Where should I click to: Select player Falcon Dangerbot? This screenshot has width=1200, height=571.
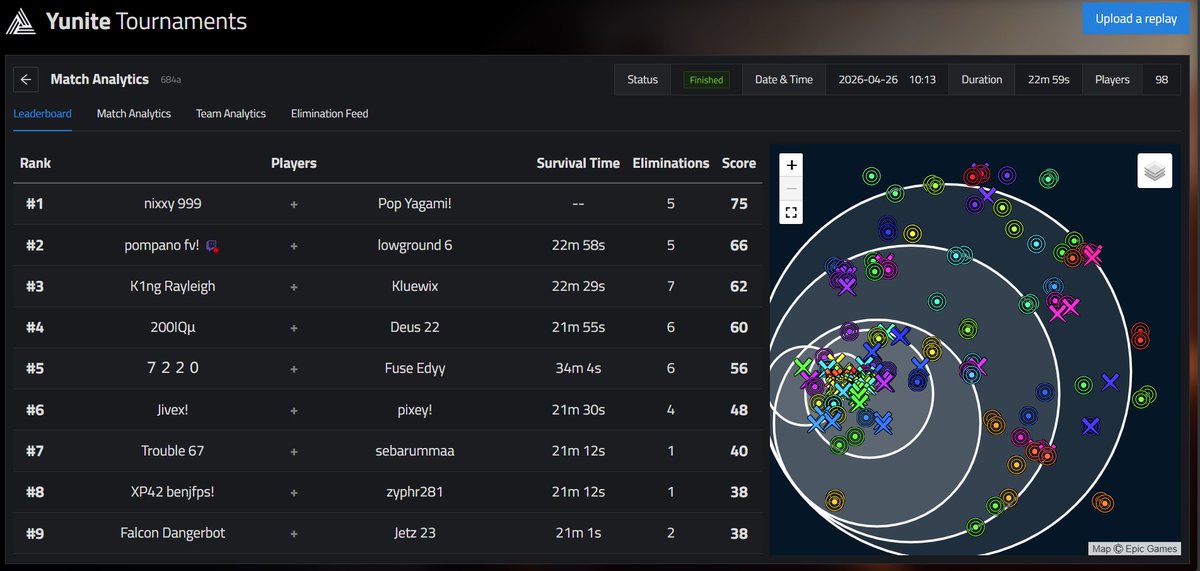point(173,534)
